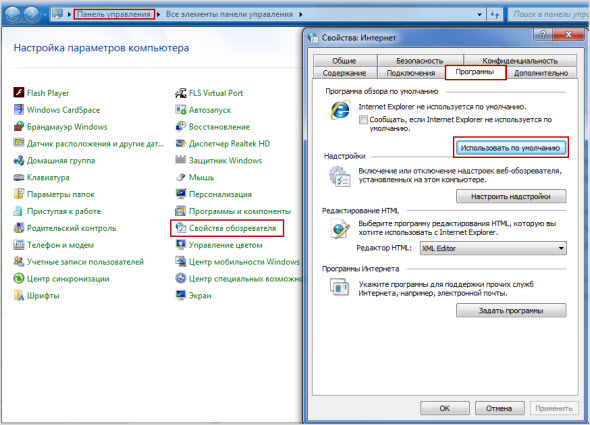590x425 pixels.
Task: Click the Диспетчер Realtek HD icon
Action: coord(181,143)
